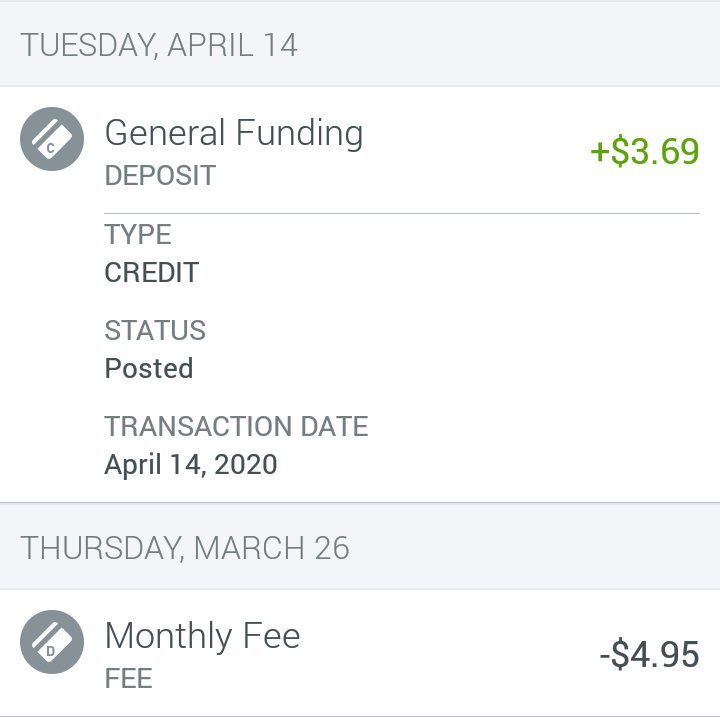This screenshot has height=717, width=720.
Task: Expand the Monthly Fee transaction title
Action: click(202, 636)
